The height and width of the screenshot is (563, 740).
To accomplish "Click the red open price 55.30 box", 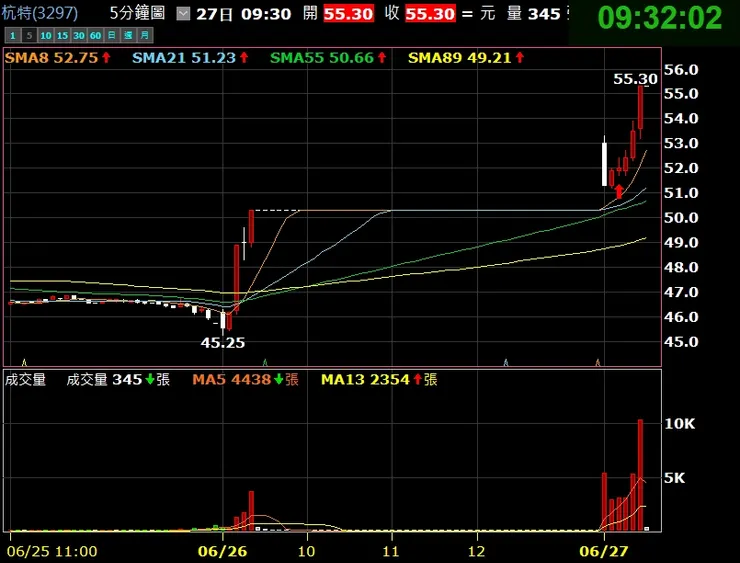I will point(348,14).
